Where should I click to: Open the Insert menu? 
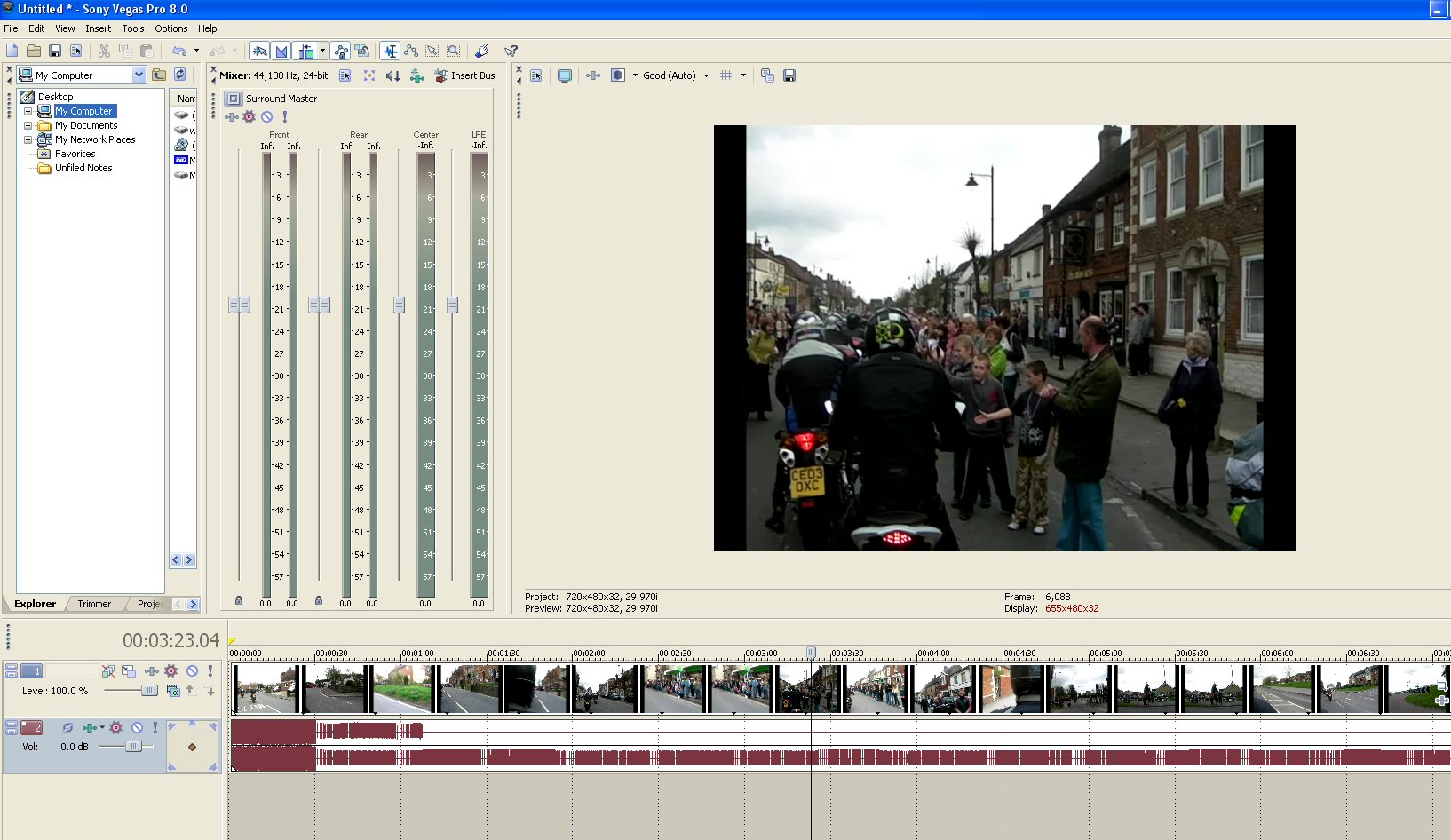[98, 28]
